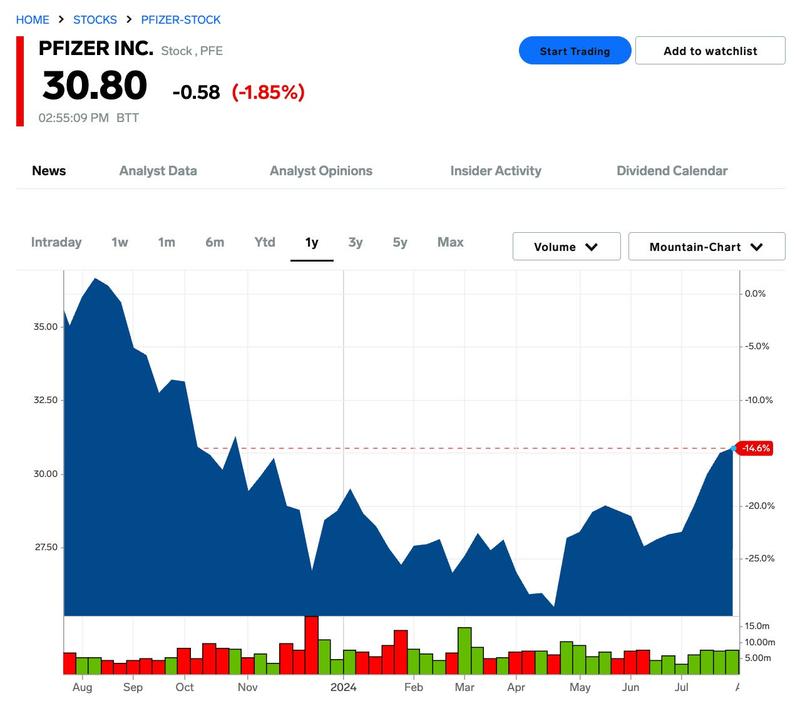
Task: Click the Nov month axis label
Action: coord(247,687)
